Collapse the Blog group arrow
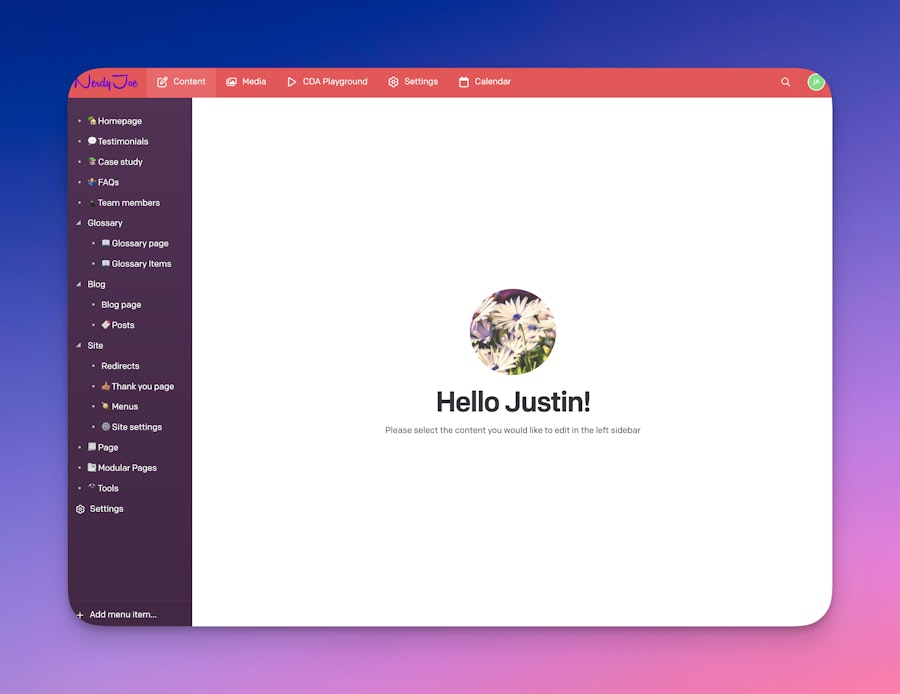The image size is (900, 694). click(x=79, y=284)
